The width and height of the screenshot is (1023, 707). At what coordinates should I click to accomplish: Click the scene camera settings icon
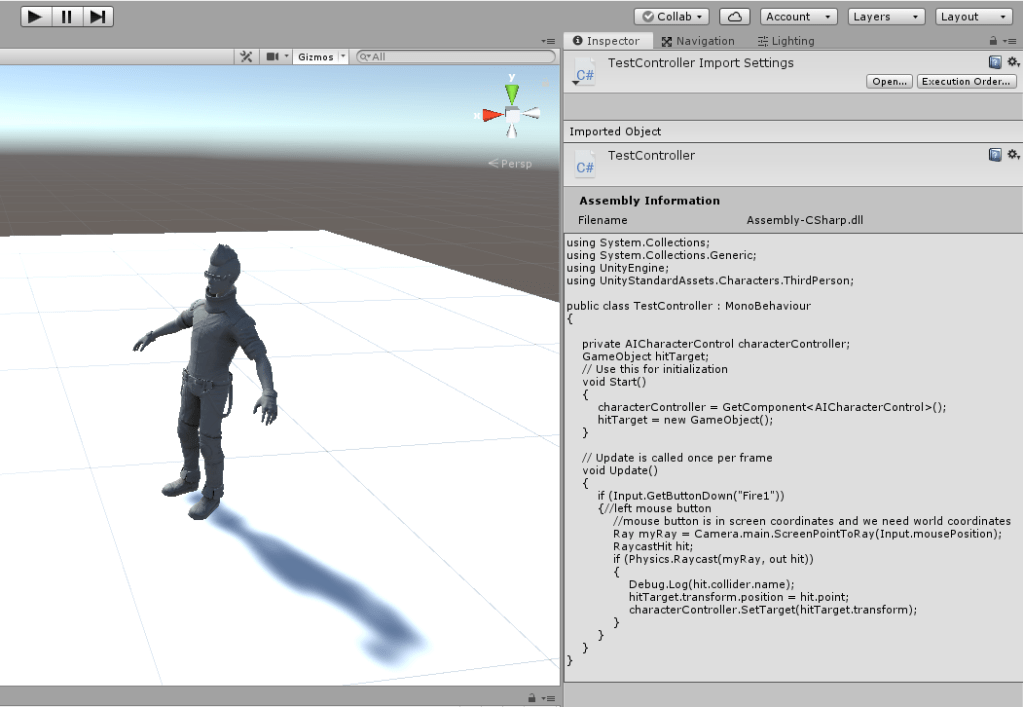coord(272,57)
